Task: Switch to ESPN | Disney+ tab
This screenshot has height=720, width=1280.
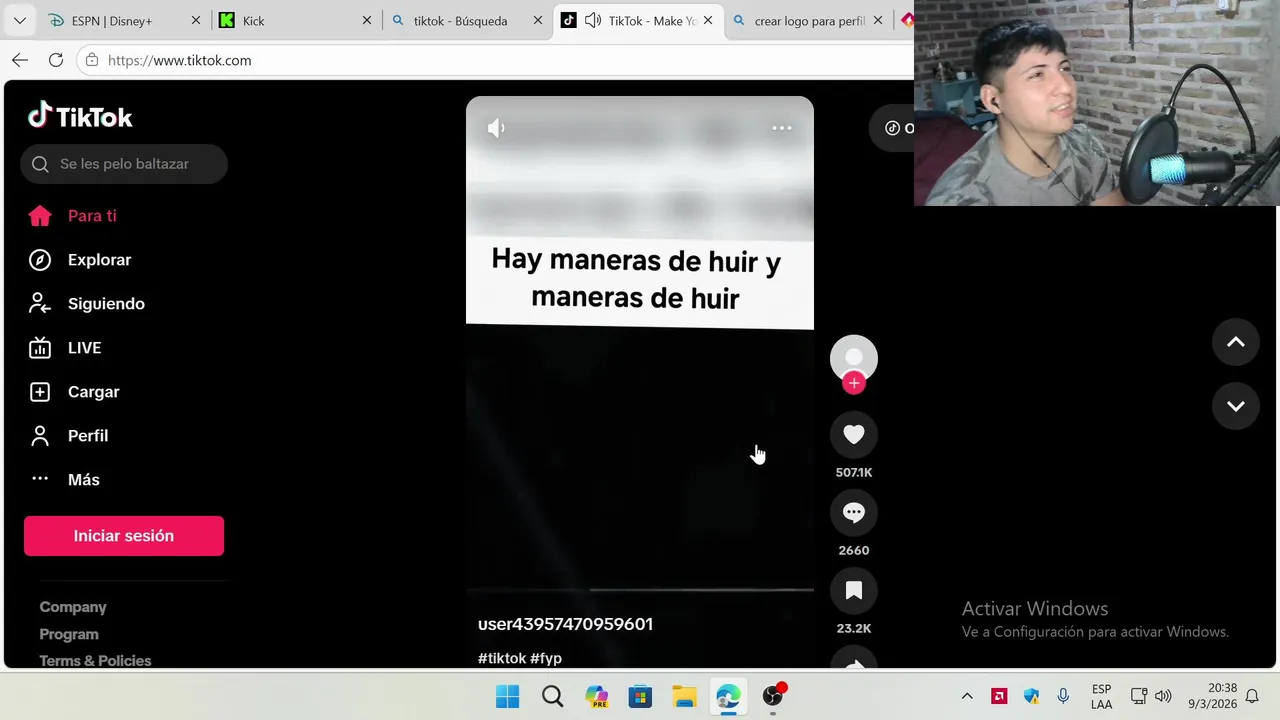Action: 125,20
